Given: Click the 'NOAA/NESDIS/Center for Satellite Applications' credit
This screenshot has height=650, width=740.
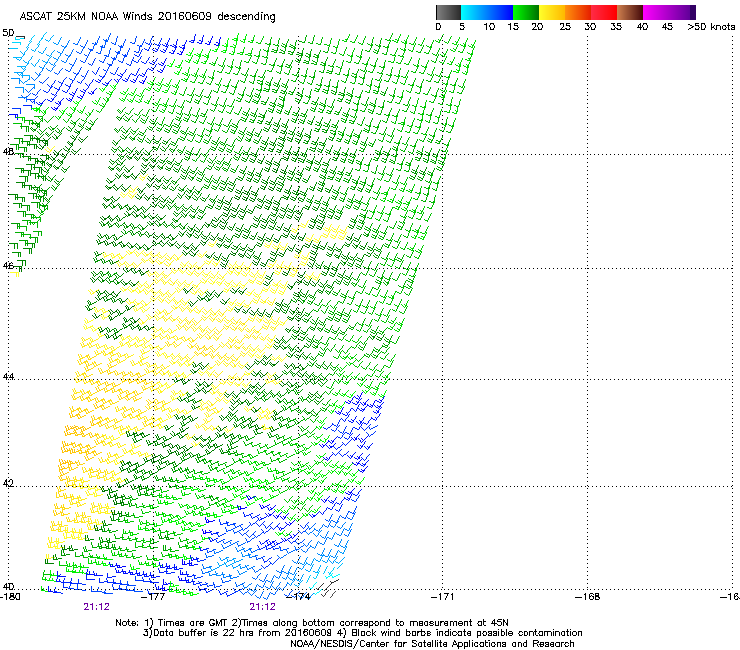Looking at the screenshot, I should (432, 644).
